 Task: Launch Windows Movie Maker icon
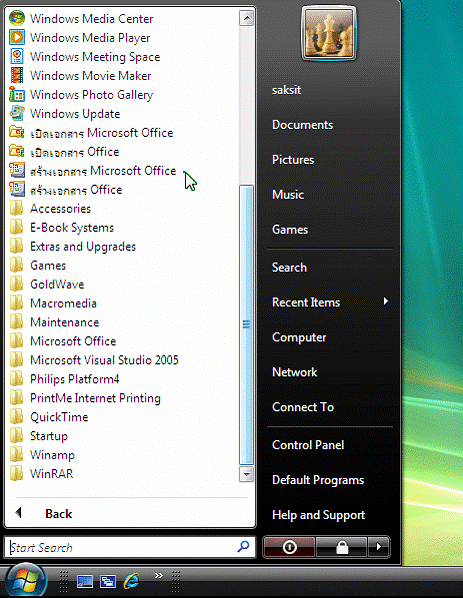[17, 75]
